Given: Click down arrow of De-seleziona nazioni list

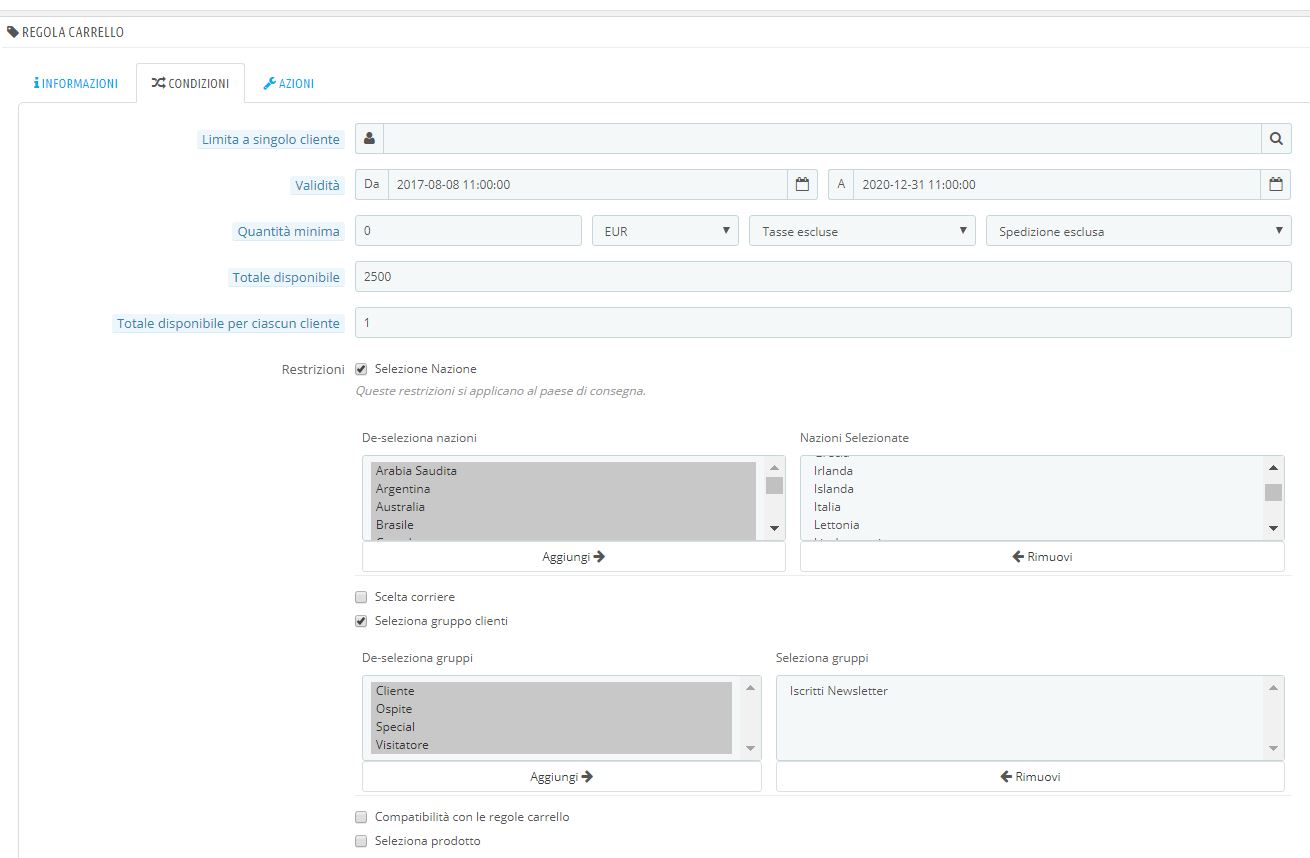Looking at the screenshot, I should point(774,528).
